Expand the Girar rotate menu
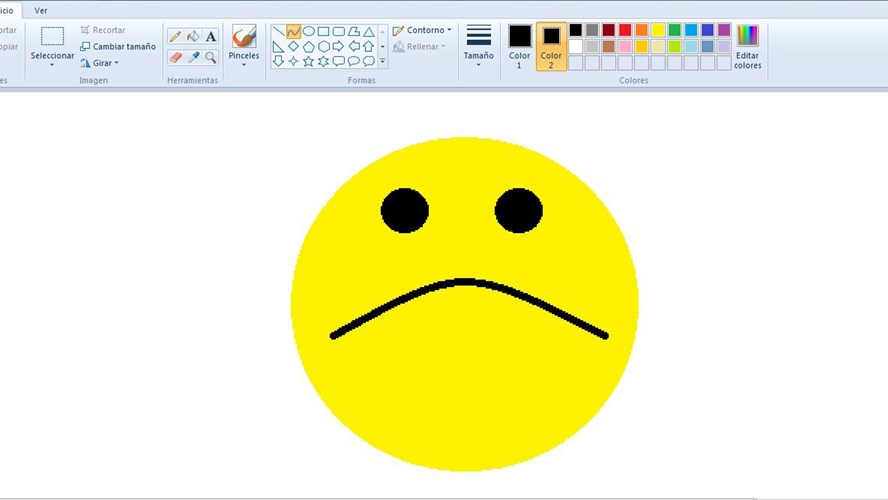Viewport: 888px width, 500px height. coord(100,63)
